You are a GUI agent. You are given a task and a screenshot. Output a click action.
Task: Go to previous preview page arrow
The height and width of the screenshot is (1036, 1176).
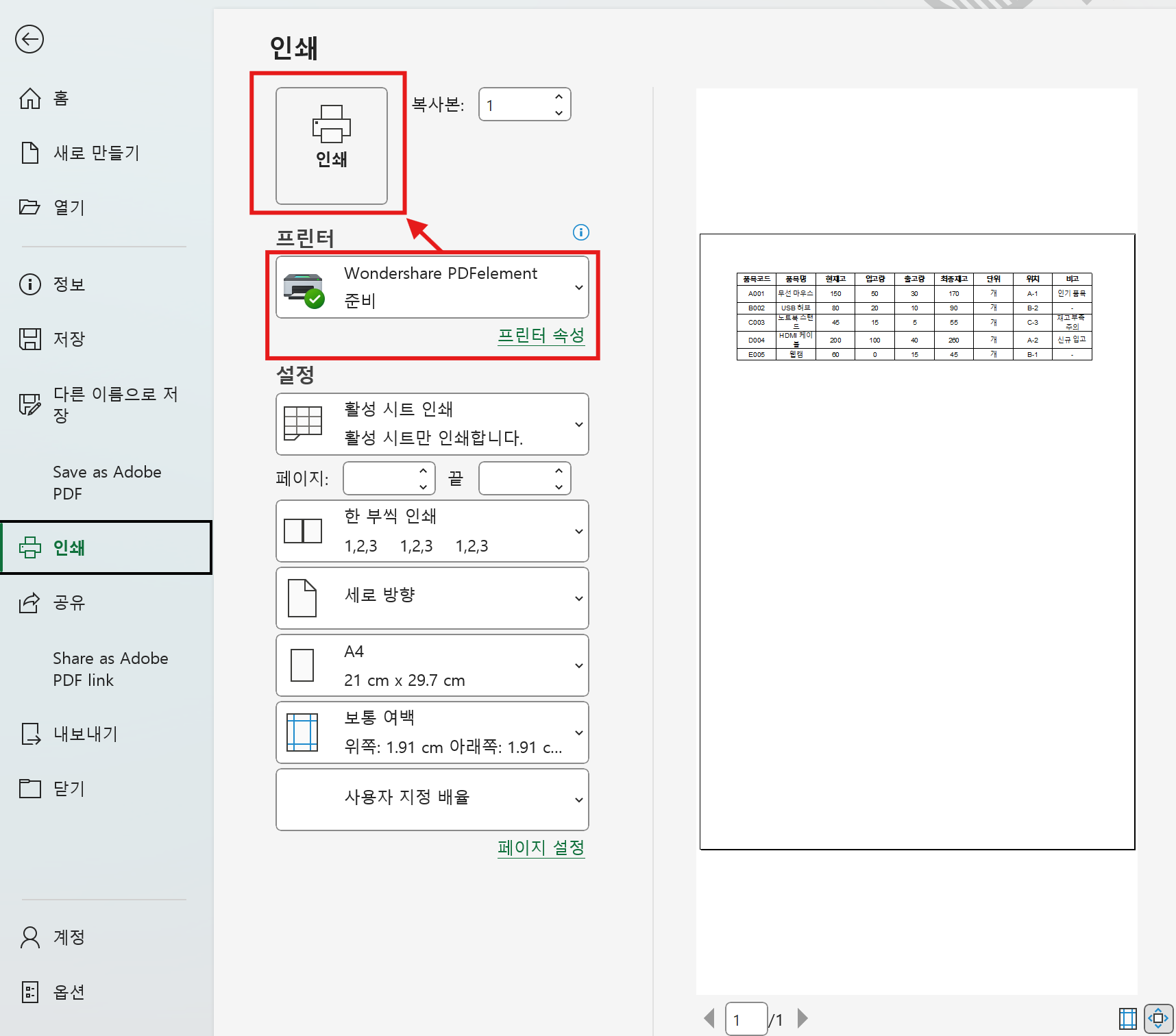click(709, 1018)
